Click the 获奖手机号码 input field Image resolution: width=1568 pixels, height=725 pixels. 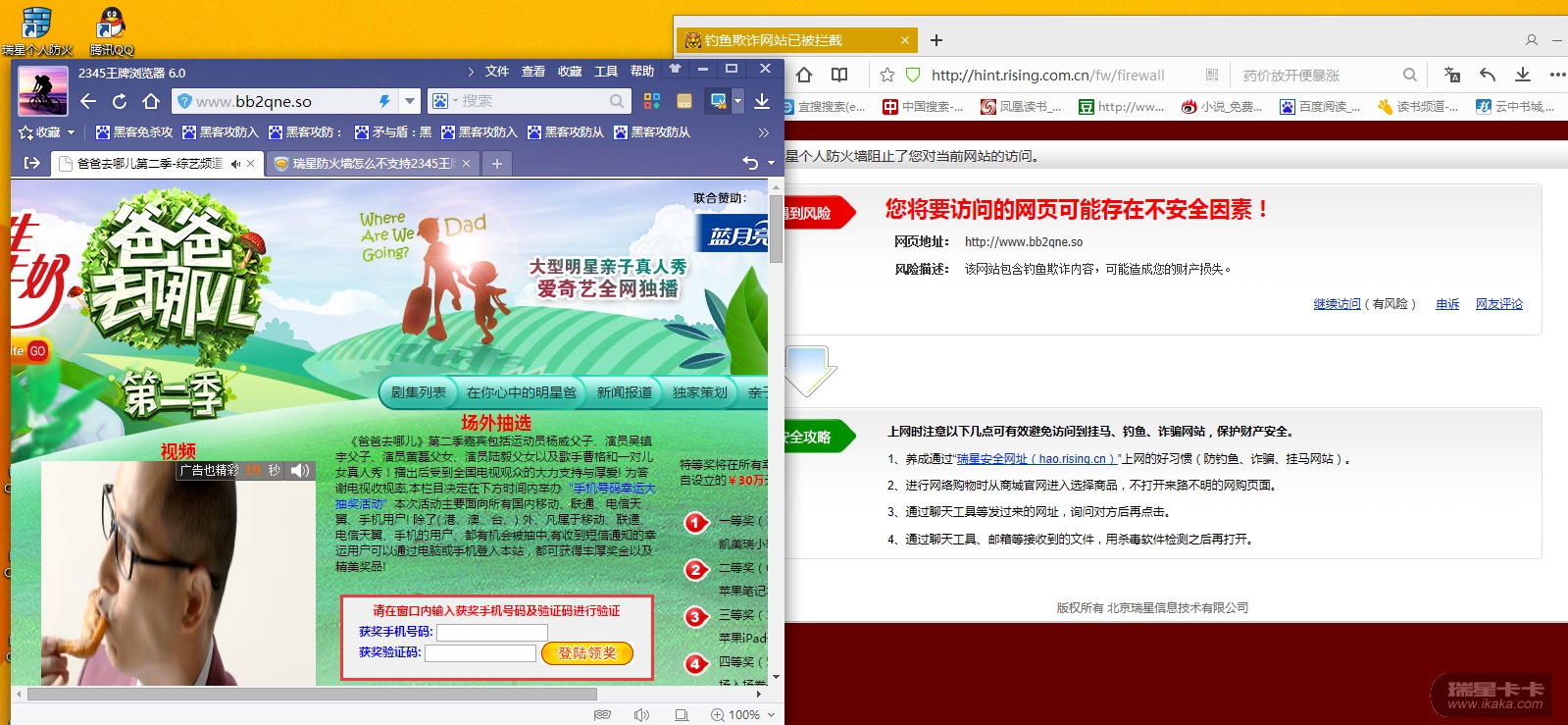pyautogui.click(x=492, y=632)
